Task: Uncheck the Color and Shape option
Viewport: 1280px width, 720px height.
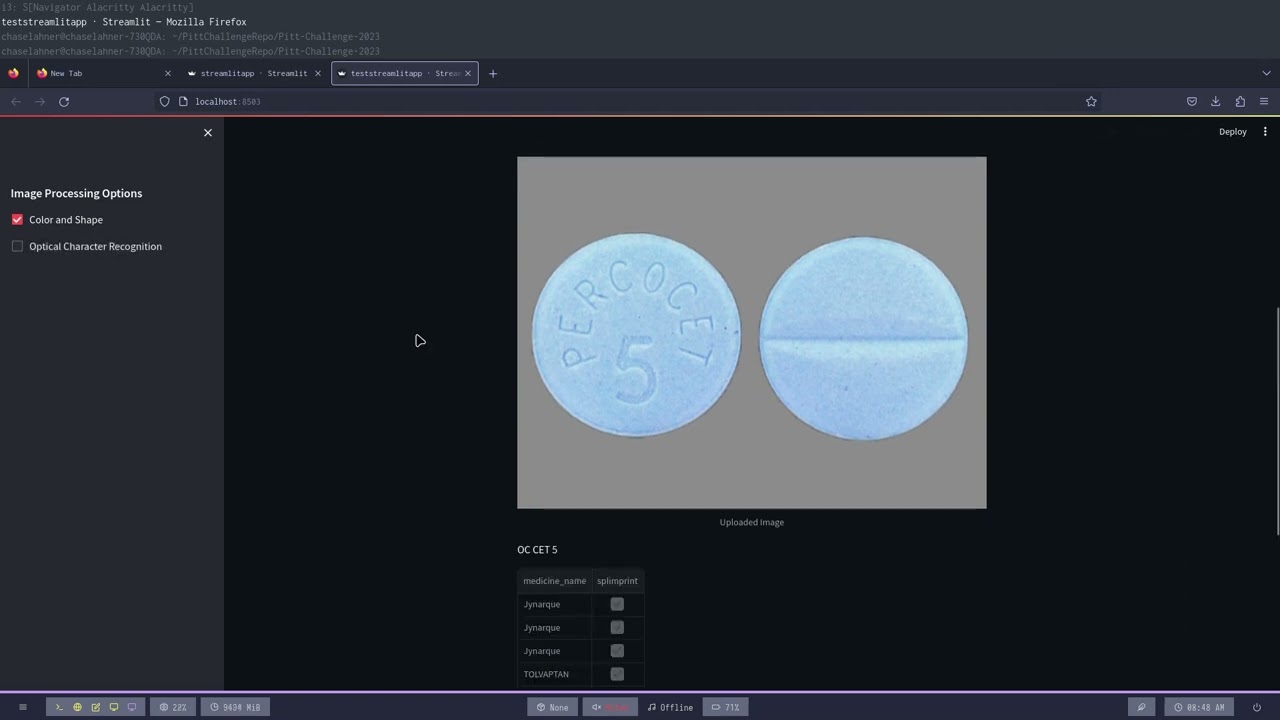Action: [x=17, y=220]
